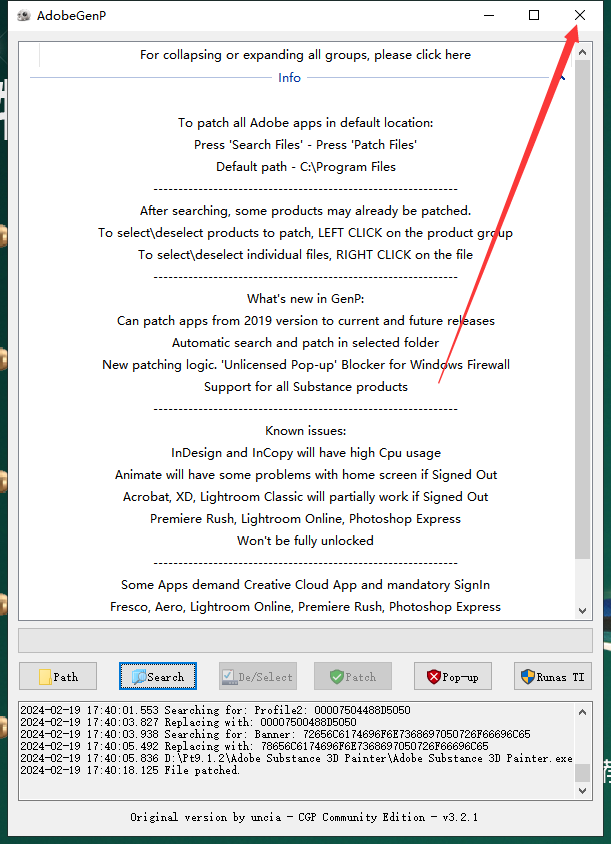Click 'Can patch apps from 2019 version' line

(306, 321)
